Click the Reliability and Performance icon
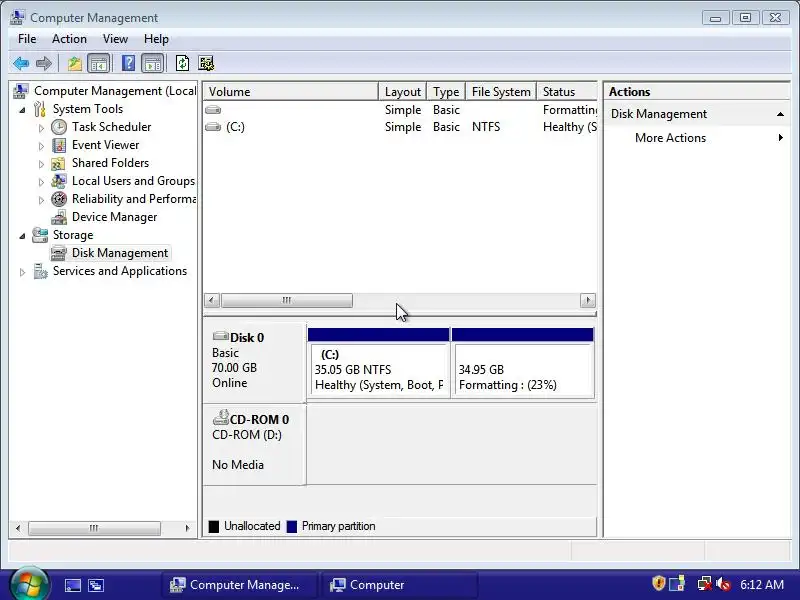The image size is (800, 600). click(x=59, y=199)
